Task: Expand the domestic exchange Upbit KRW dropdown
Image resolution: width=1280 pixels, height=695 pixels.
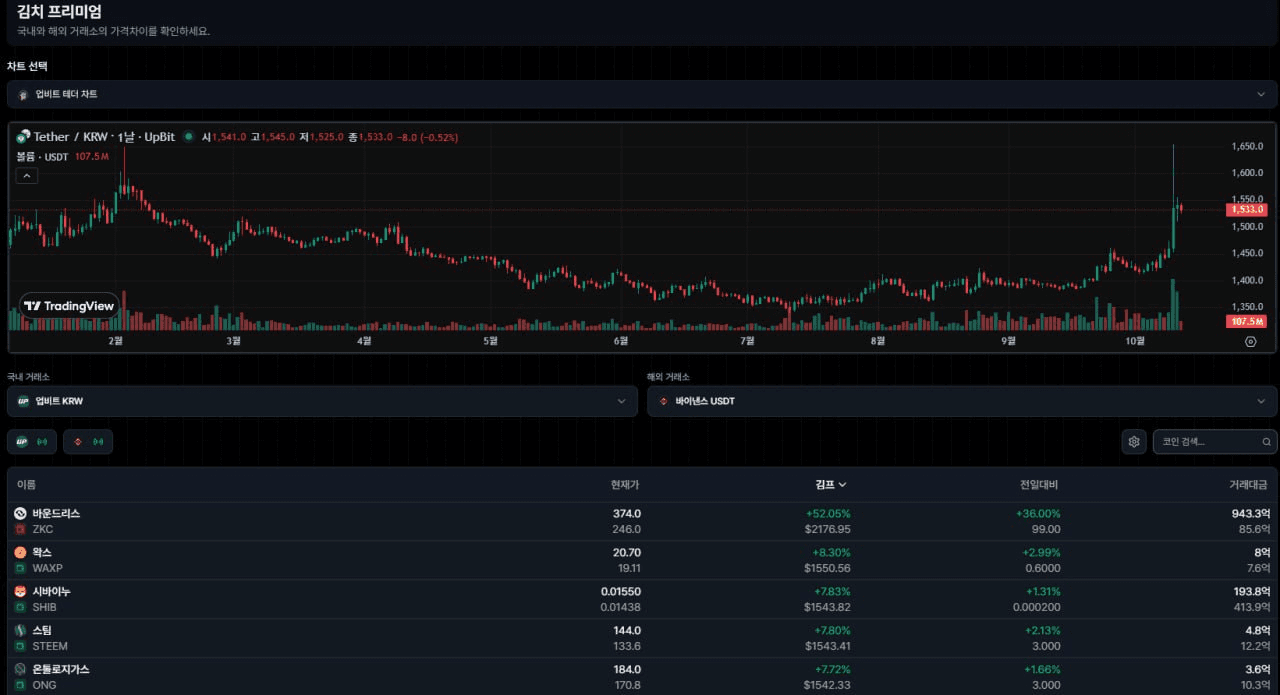Action: [x=321, y=401]
